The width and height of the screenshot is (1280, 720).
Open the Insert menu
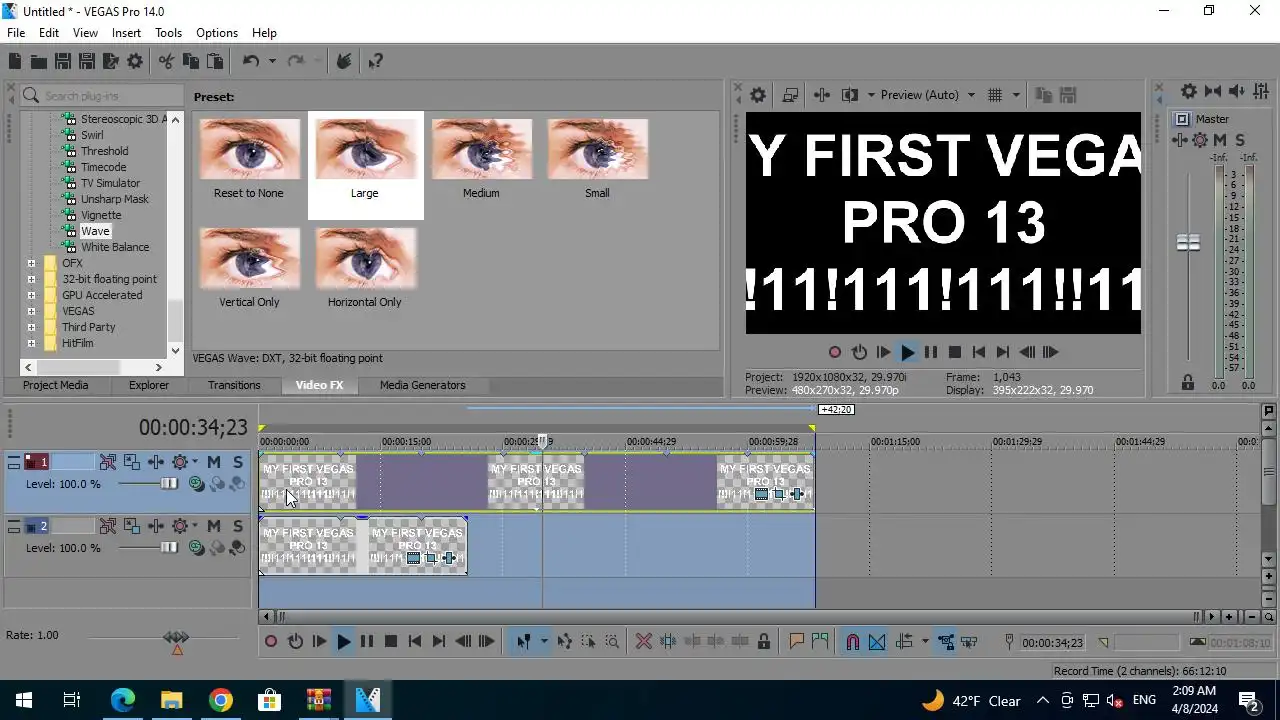pyautogui.click(x=126, y=33)
